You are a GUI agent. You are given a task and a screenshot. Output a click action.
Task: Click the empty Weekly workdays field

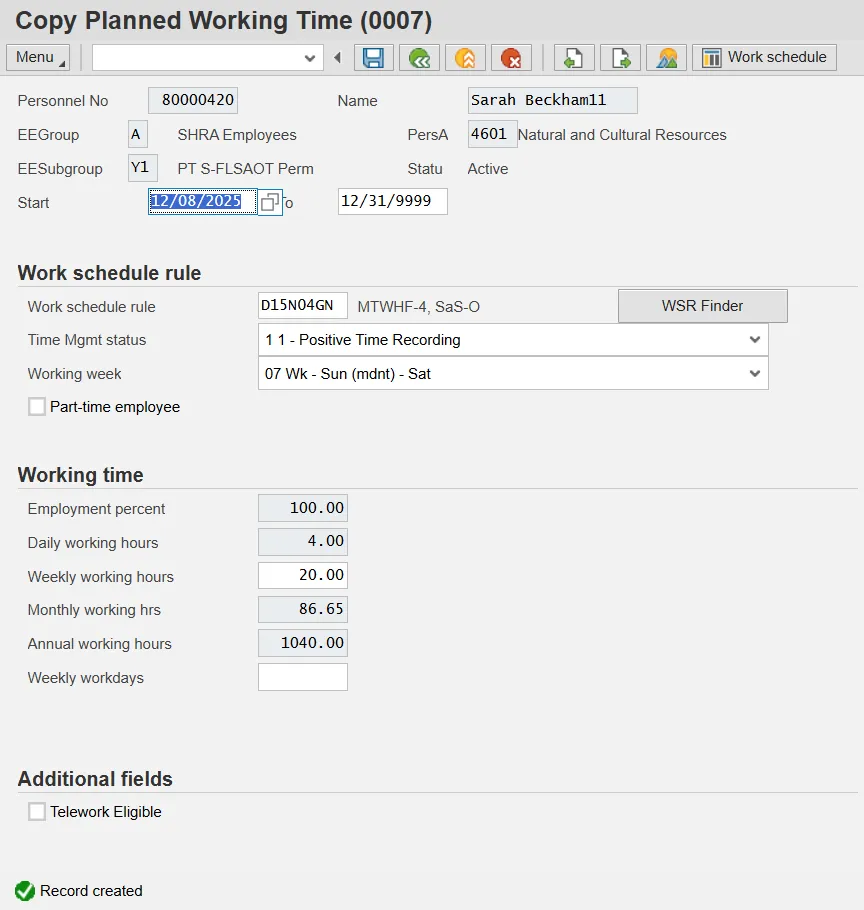pos(303,677)
